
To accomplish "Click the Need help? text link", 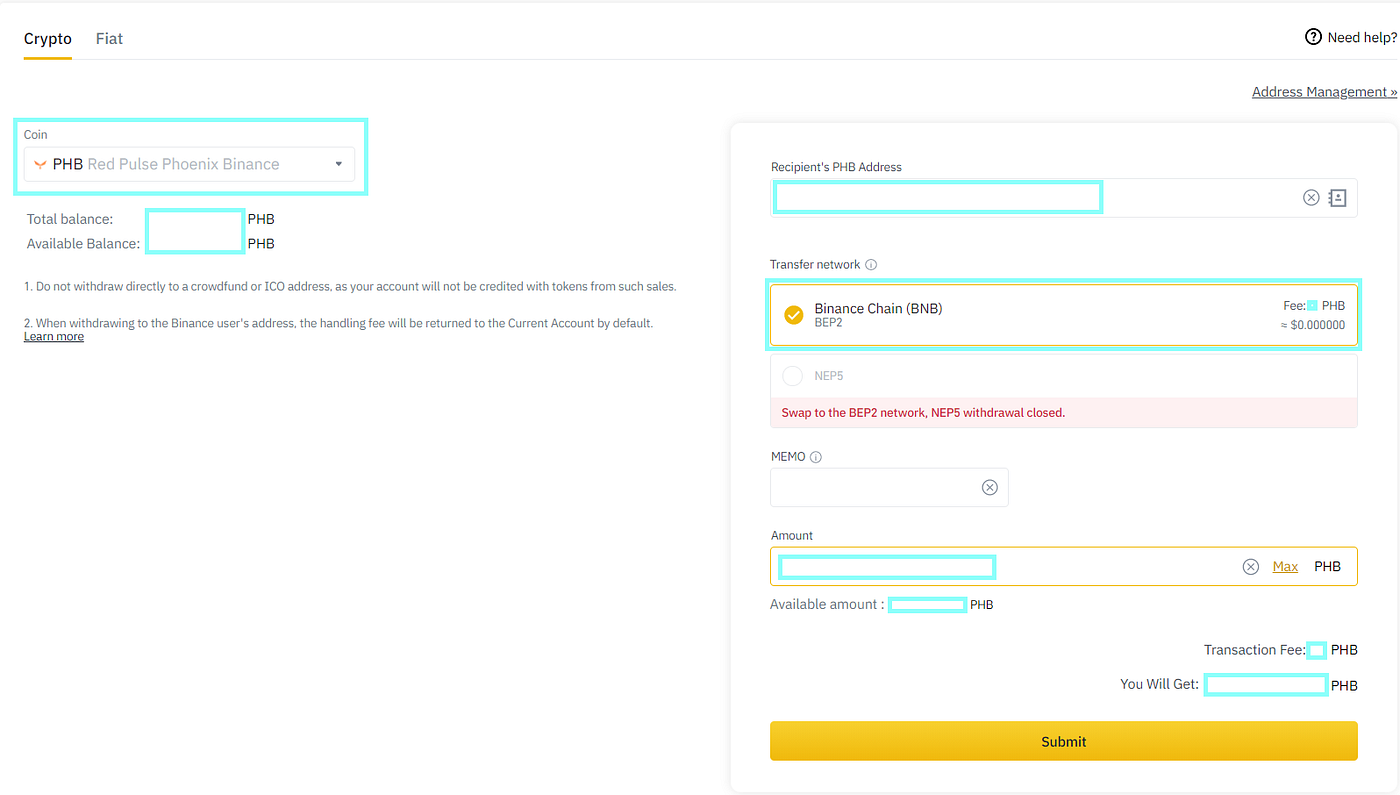I will point(1362,38).
